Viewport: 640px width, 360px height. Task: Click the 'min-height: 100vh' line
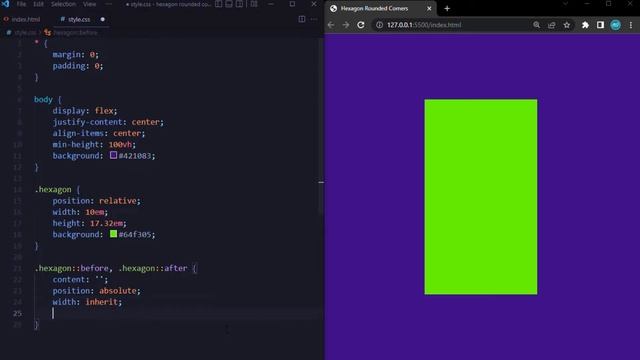pos(94,144)
